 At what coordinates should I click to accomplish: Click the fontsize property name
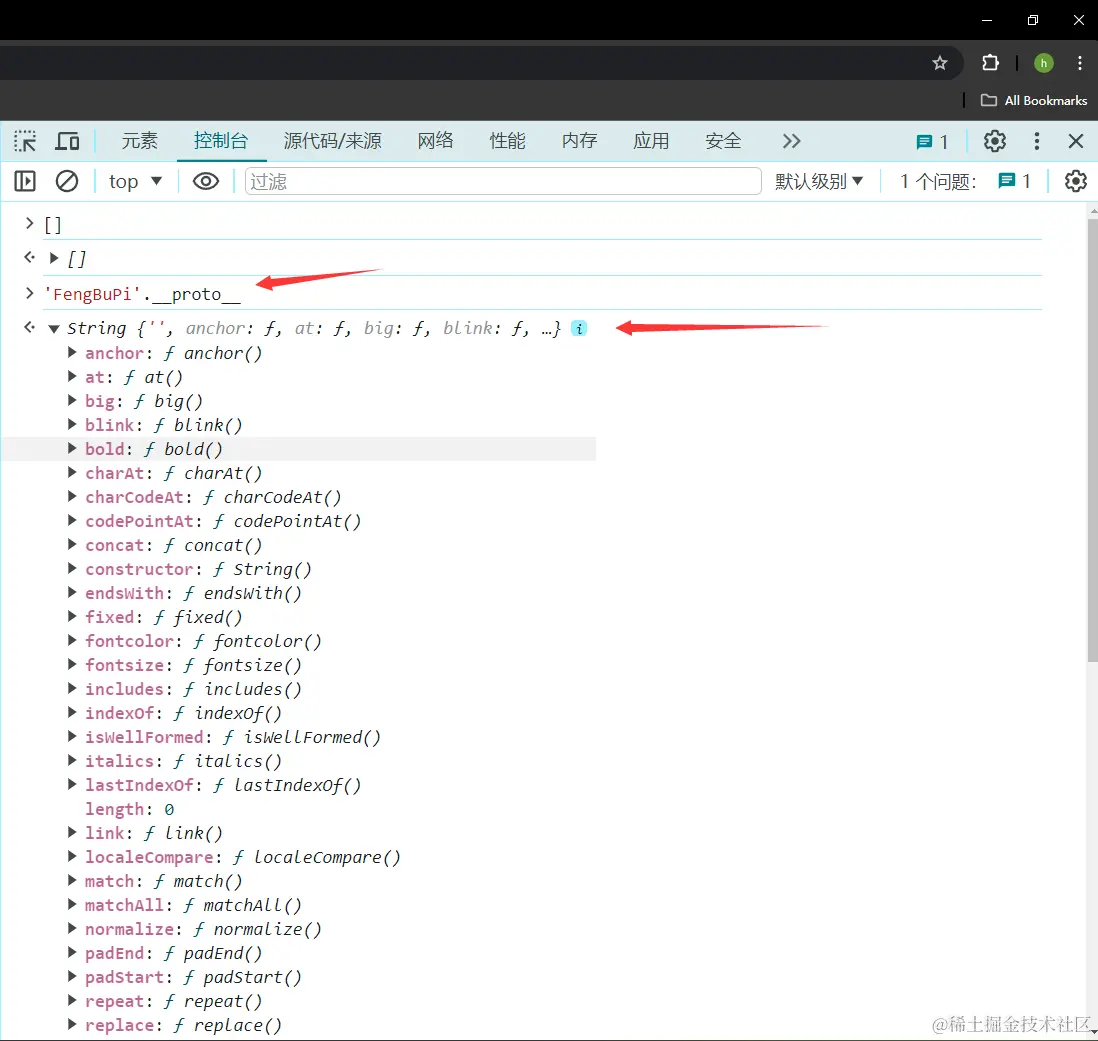[x=124, y=665]
